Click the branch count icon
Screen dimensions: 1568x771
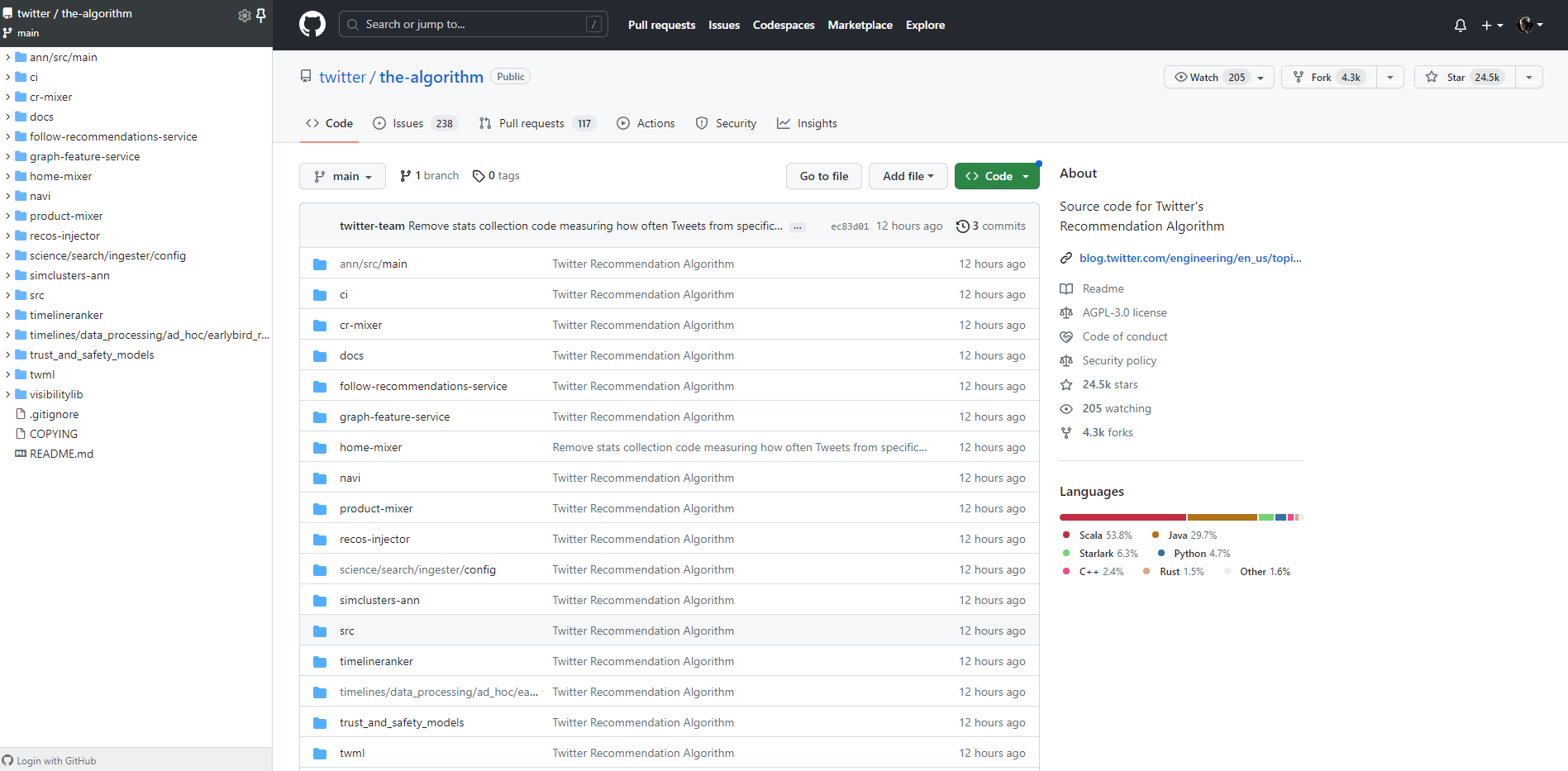[x=405, y=176]
